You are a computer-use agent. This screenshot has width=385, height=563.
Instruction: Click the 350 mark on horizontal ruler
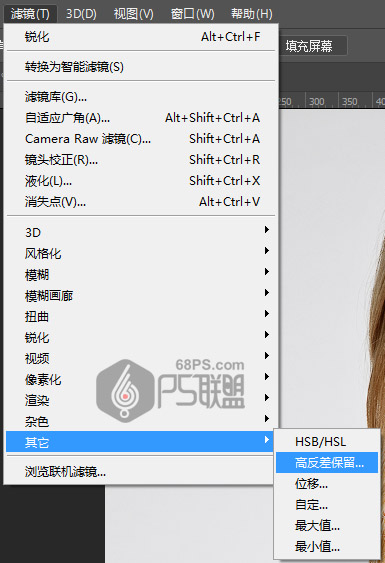click(350, 102)
